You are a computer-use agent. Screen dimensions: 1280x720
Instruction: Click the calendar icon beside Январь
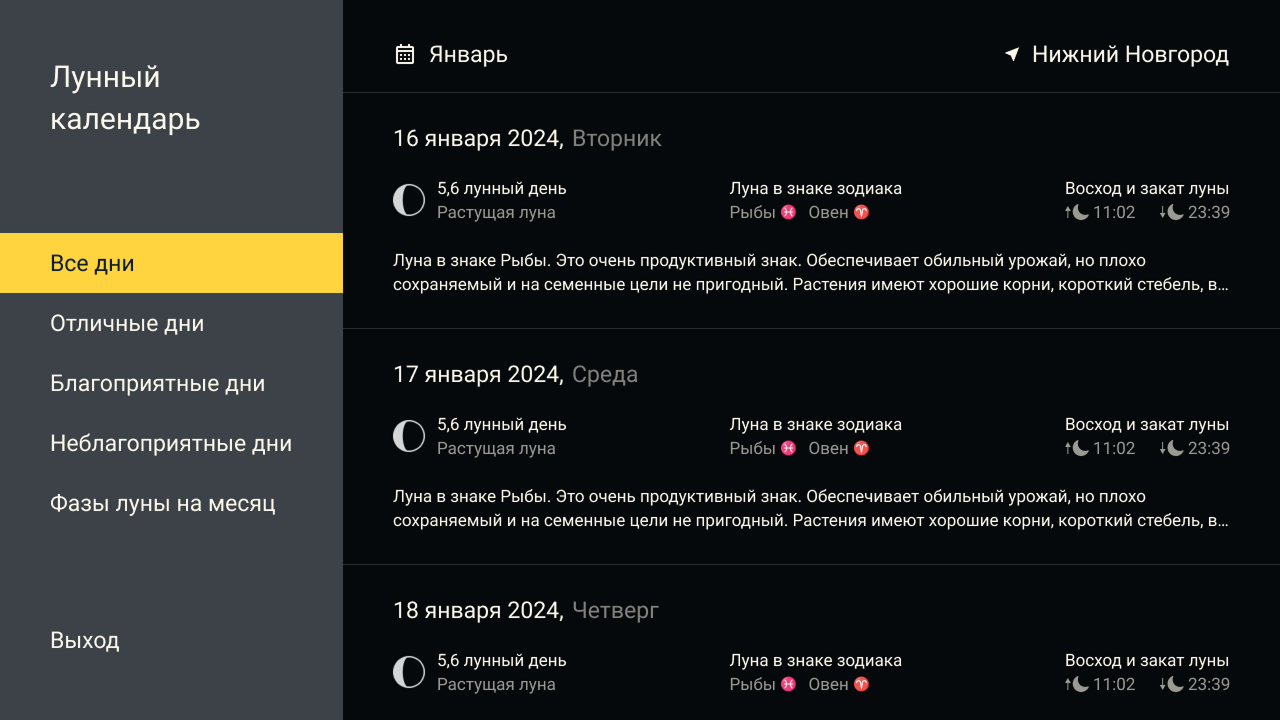(405, 54)
